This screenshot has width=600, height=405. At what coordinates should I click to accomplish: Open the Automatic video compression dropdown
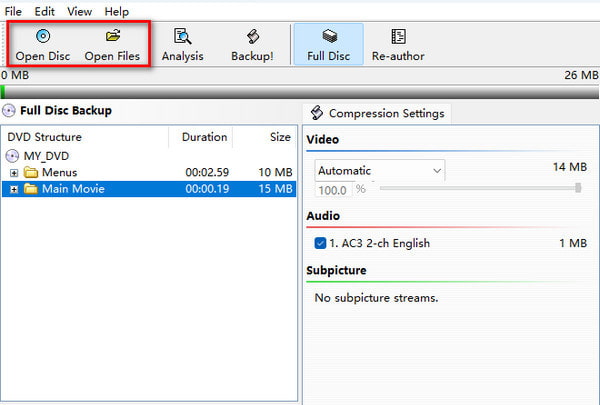click(x=380, y=170)
